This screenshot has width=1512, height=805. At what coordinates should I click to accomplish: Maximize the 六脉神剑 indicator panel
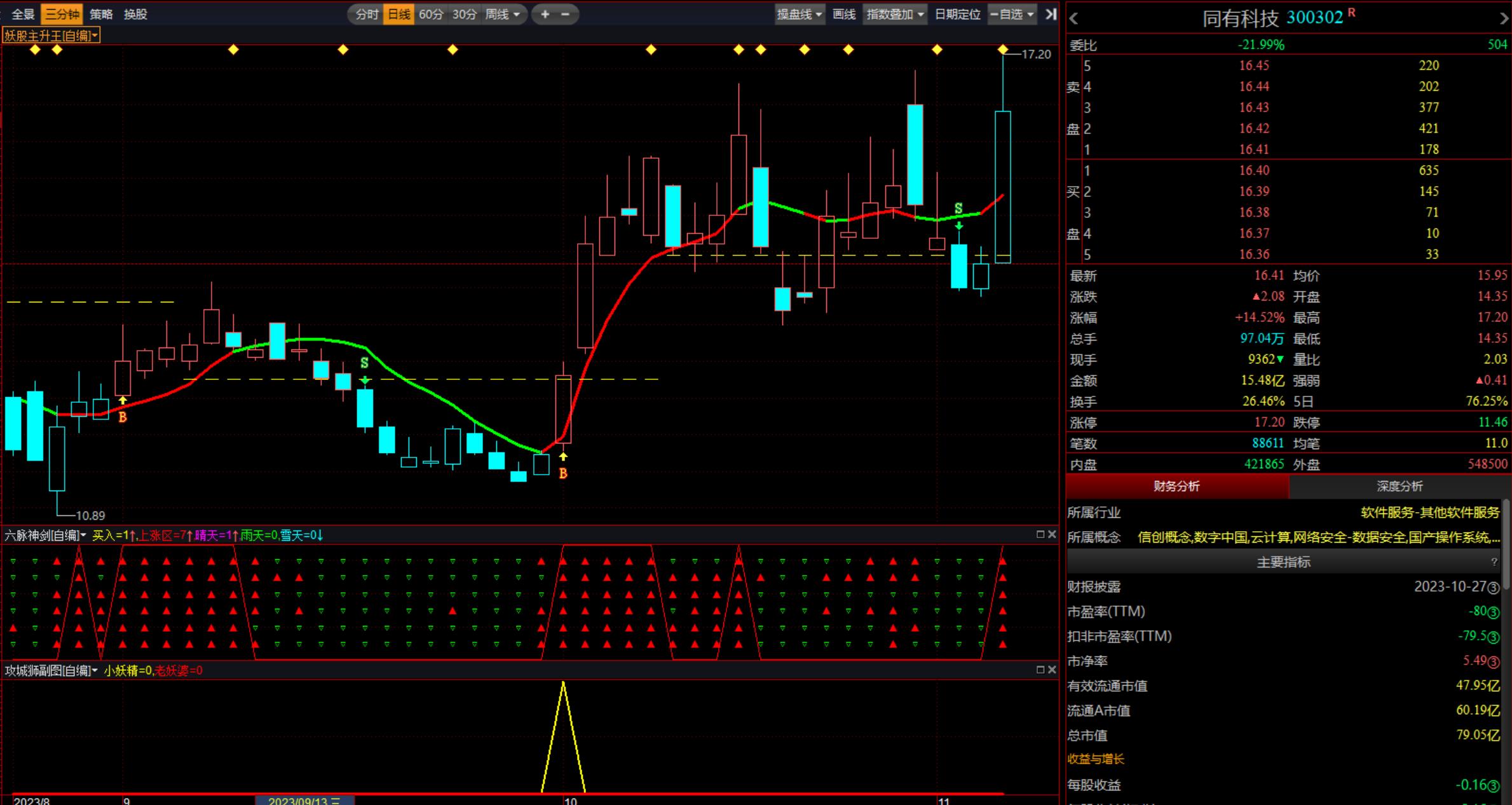[x=1040, y=534]
